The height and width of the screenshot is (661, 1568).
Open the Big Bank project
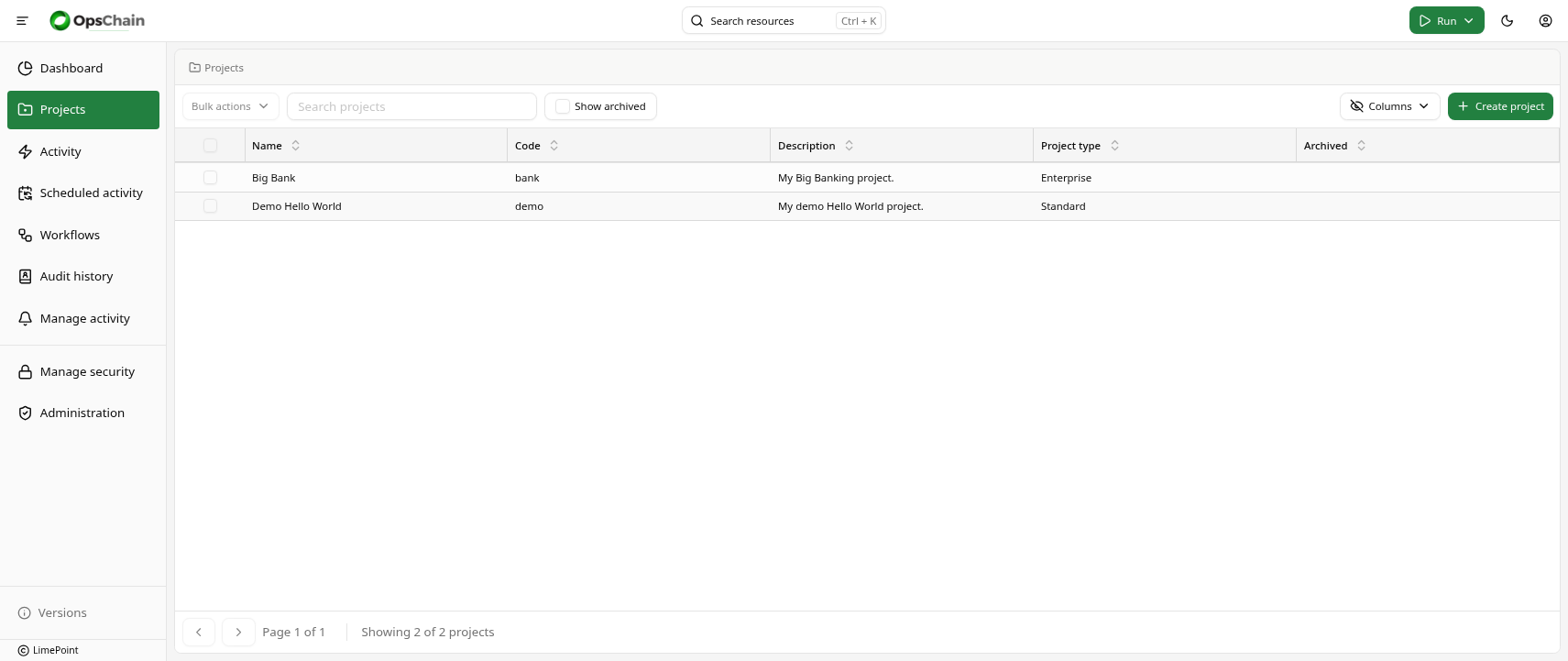click(x=274, y=178)
